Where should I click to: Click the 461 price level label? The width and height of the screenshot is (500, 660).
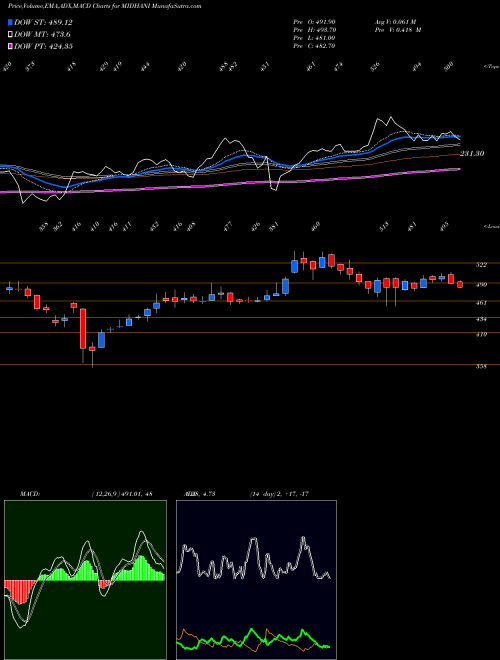pyautogui.click(x=481, y=303)
